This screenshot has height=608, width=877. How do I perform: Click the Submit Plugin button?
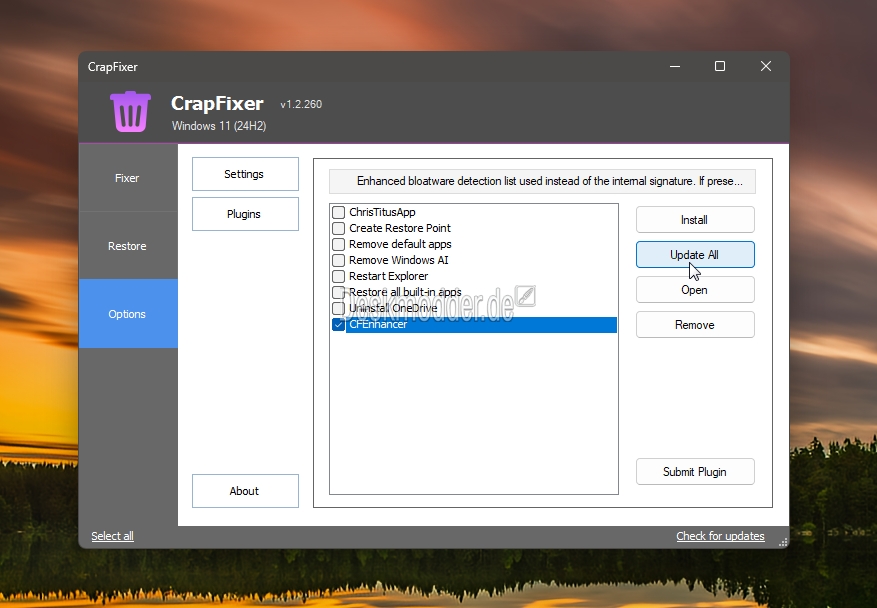pos(695,472)
